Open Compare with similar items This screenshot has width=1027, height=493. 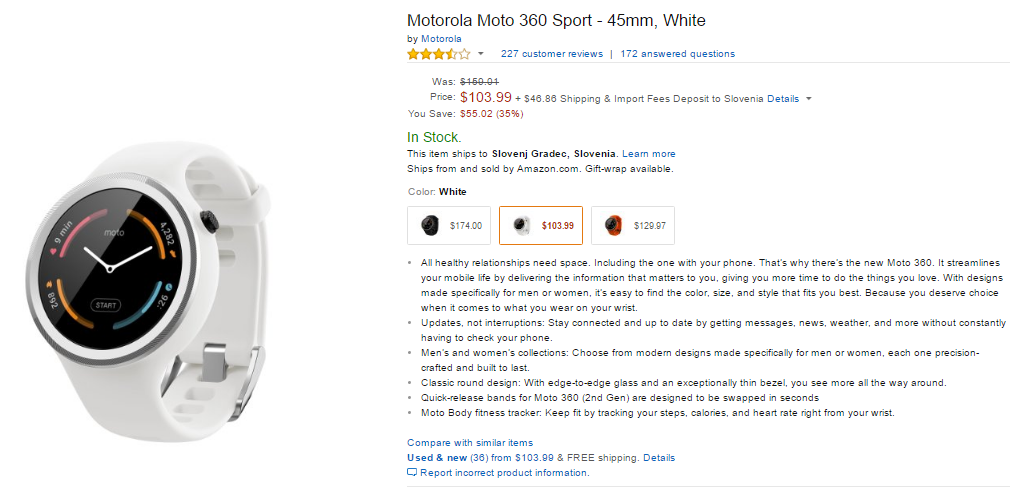470,442
